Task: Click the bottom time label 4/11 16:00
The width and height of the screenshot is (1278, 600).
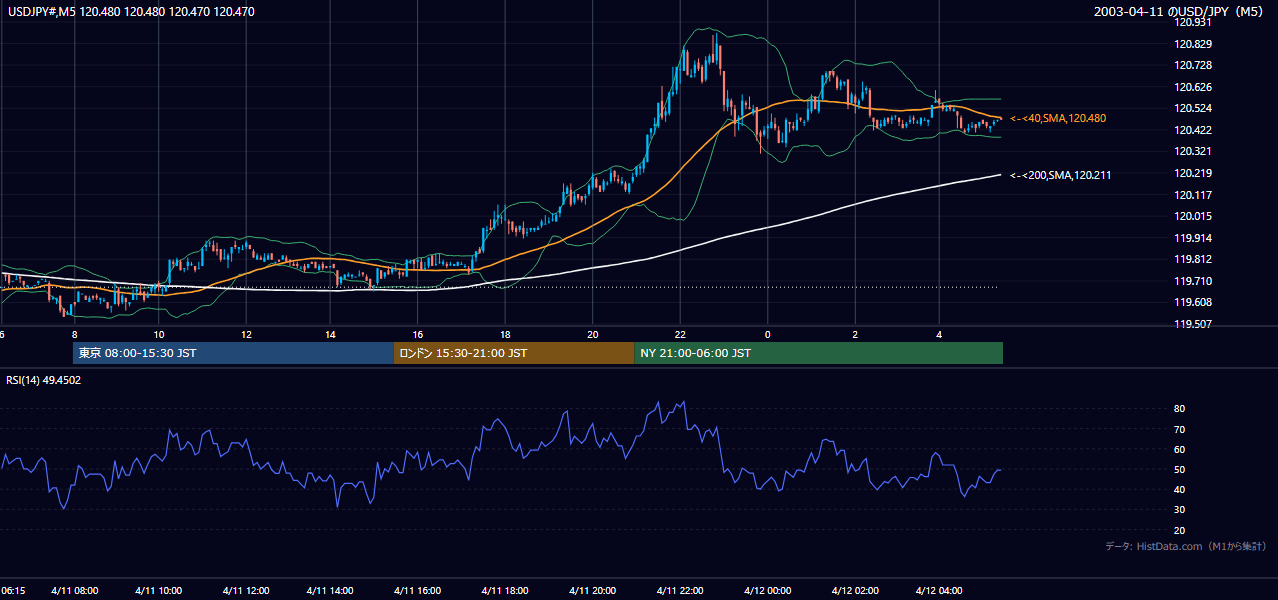Action: (418, 591)
